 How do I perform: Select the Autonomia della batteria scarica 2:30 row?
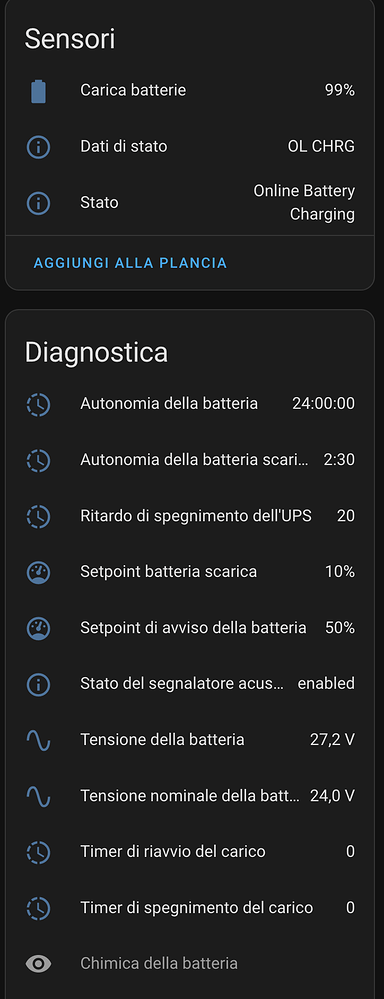[190, 459]
